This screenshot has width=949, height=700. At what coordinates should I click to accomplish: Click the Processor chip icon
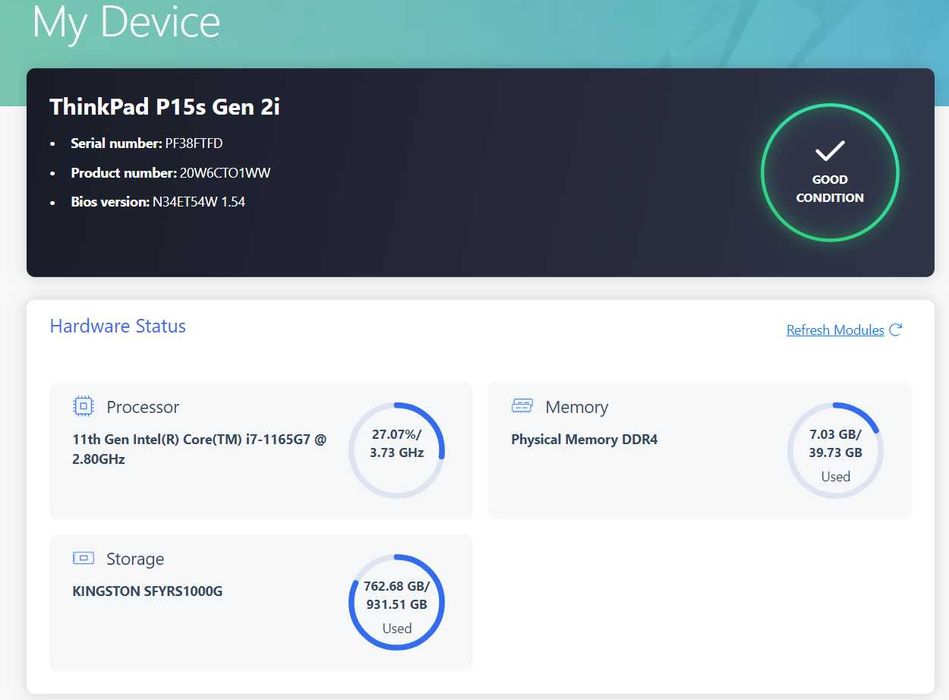[84, 407]
